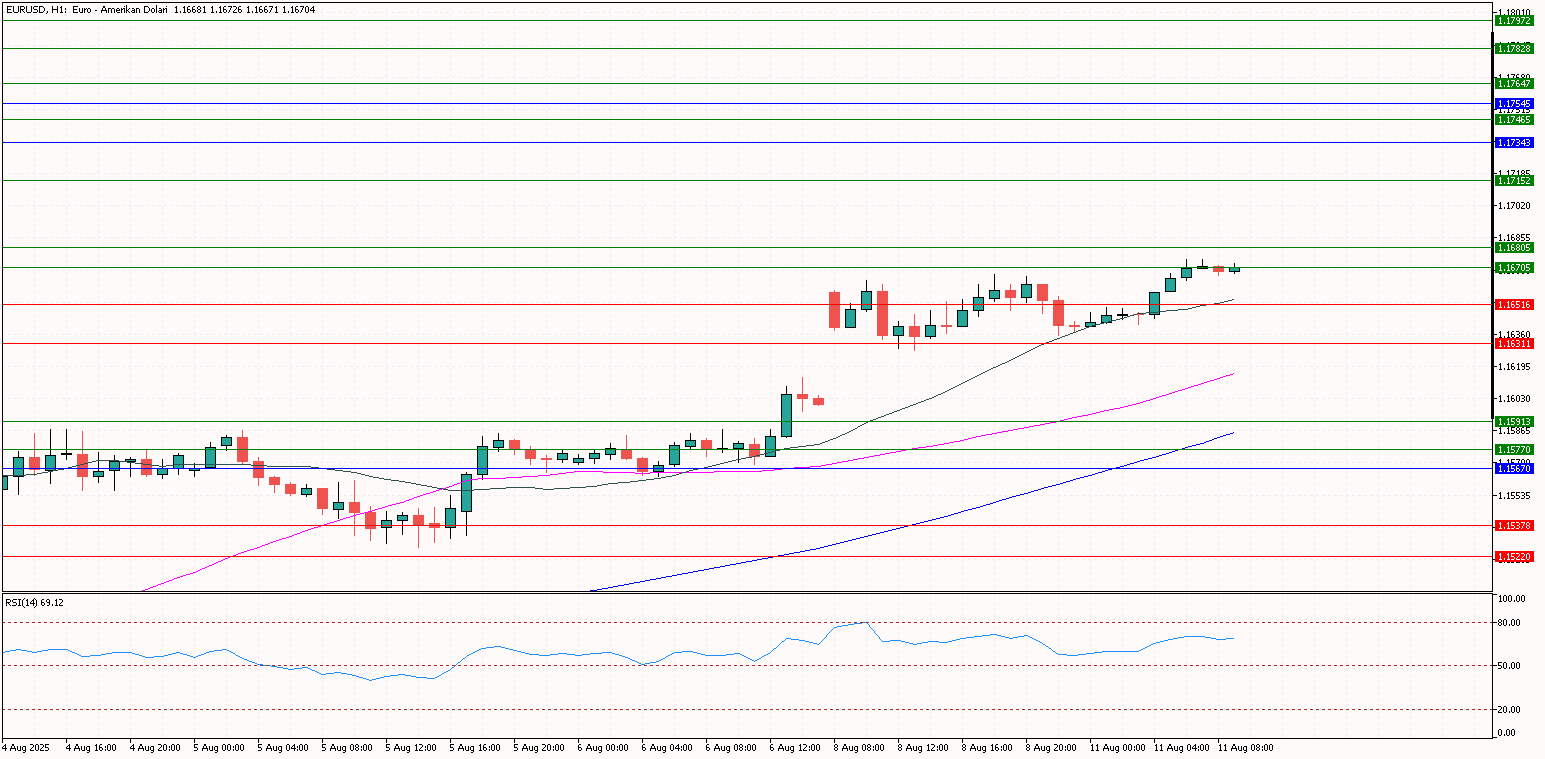Click the 5 Aug 08:00 time label
The width and height of the screenshot is (1545, 759).
tap(345, 747)
